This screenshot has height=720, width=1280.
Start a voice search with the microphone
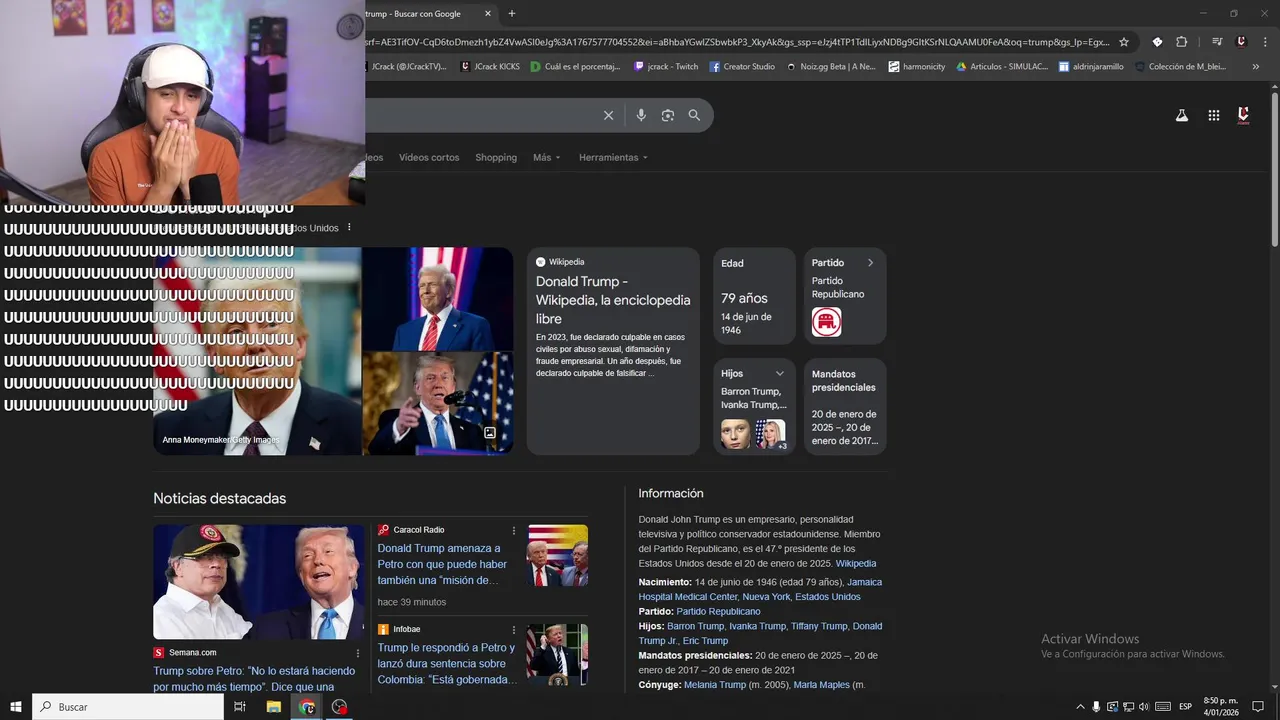[641, 115]
